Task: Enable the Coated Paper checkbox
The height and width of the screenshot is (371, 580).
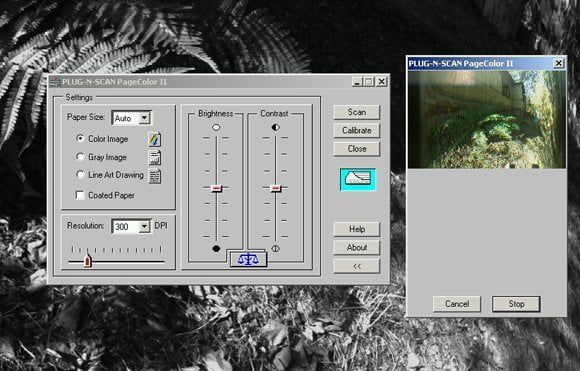Action: tap(80, 195)
